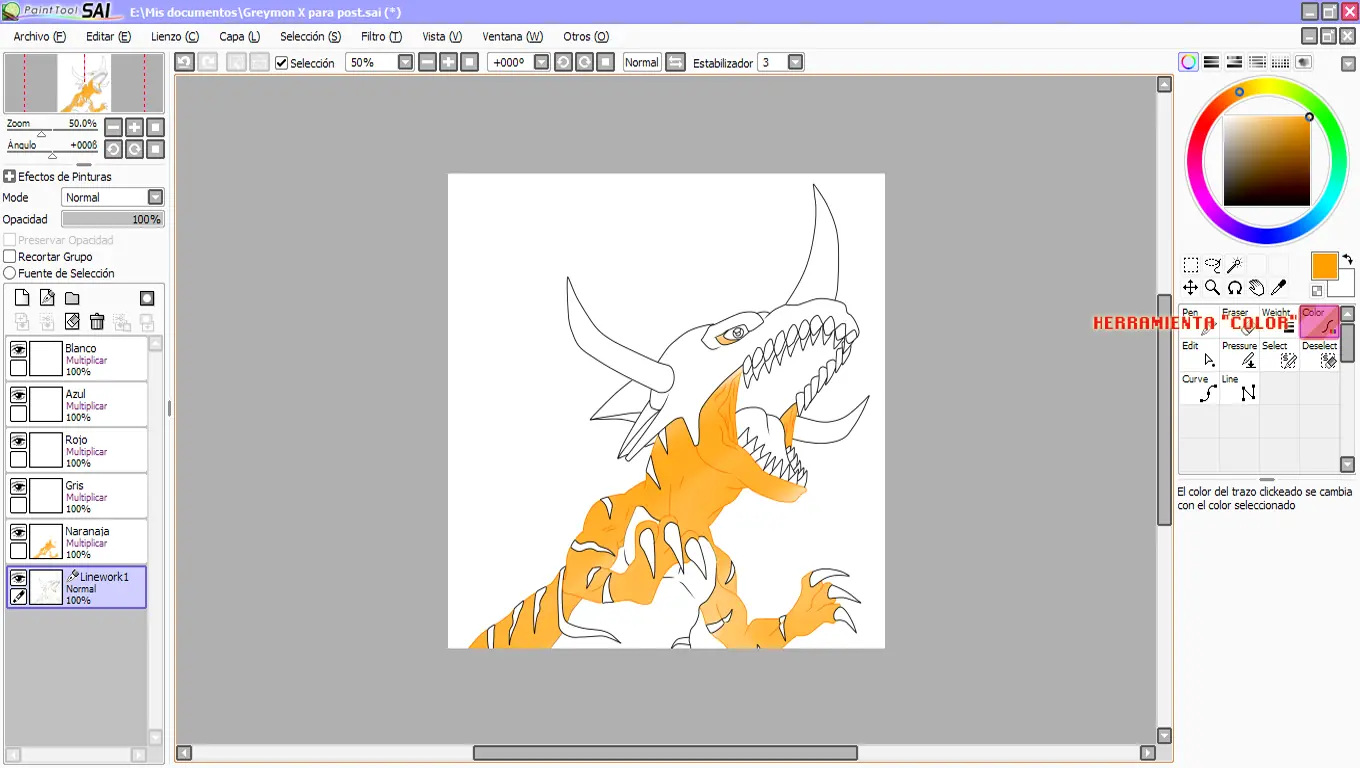Open the Capa menu
Image resolution: width=1360 pixels, height=768 pixels.
pyautogui.click(x=240, y=36)
